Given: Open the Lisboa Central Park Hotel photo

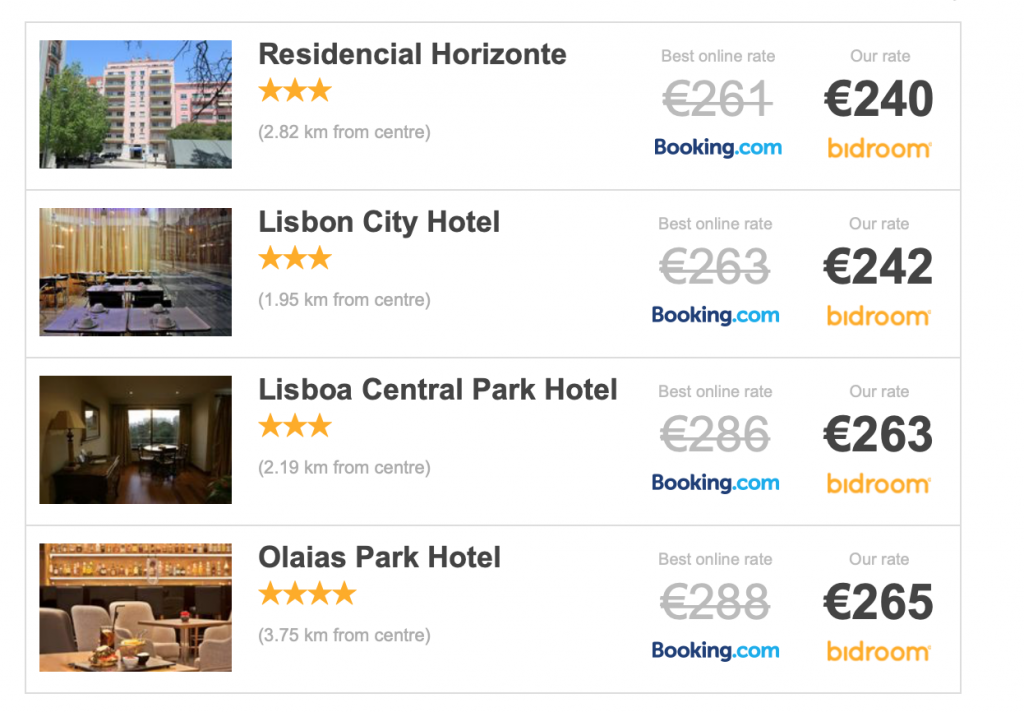Looking at the screenshot, I should pyautogui.click(x=135, y=440).
